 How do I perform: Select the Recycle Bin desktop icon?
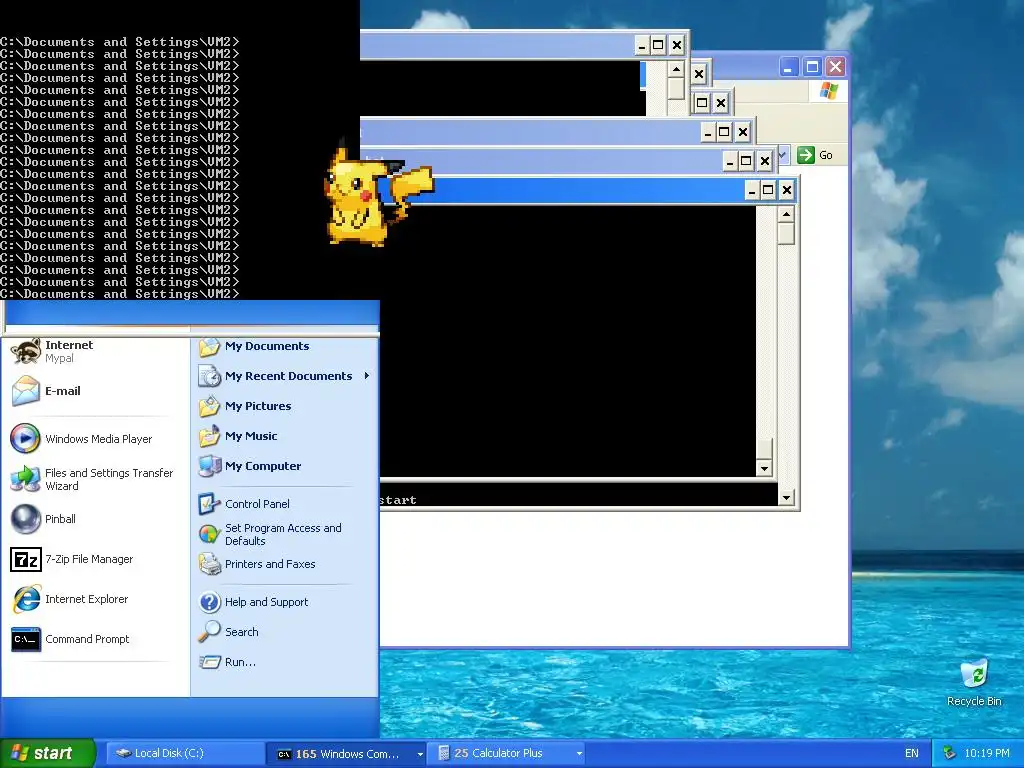coord(974,682)
